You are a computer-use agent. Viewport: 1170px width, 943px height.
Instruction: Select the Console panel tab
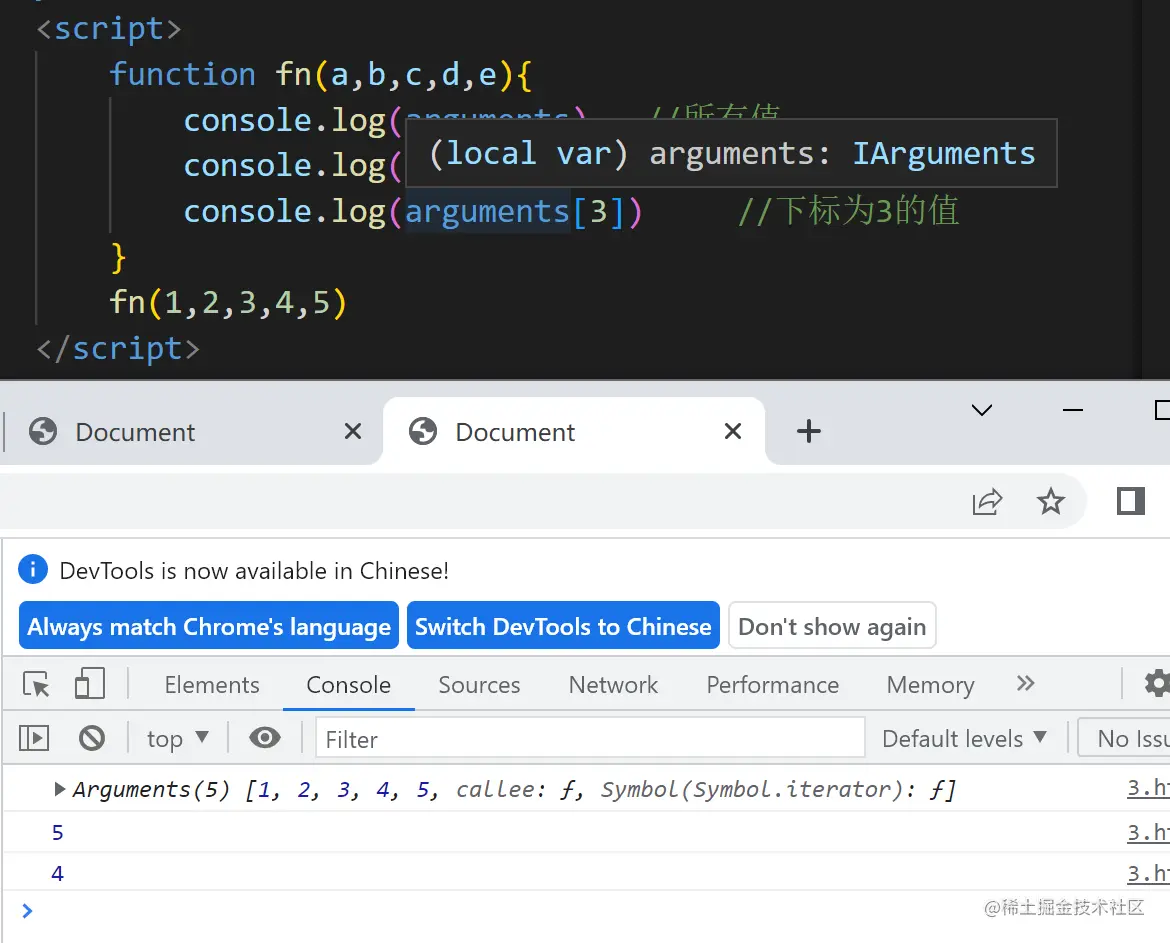coord(348,685)
